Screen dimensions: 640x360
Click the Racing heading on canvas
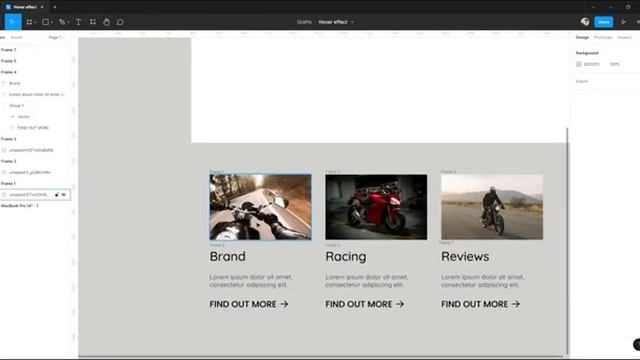click(346, 257)
